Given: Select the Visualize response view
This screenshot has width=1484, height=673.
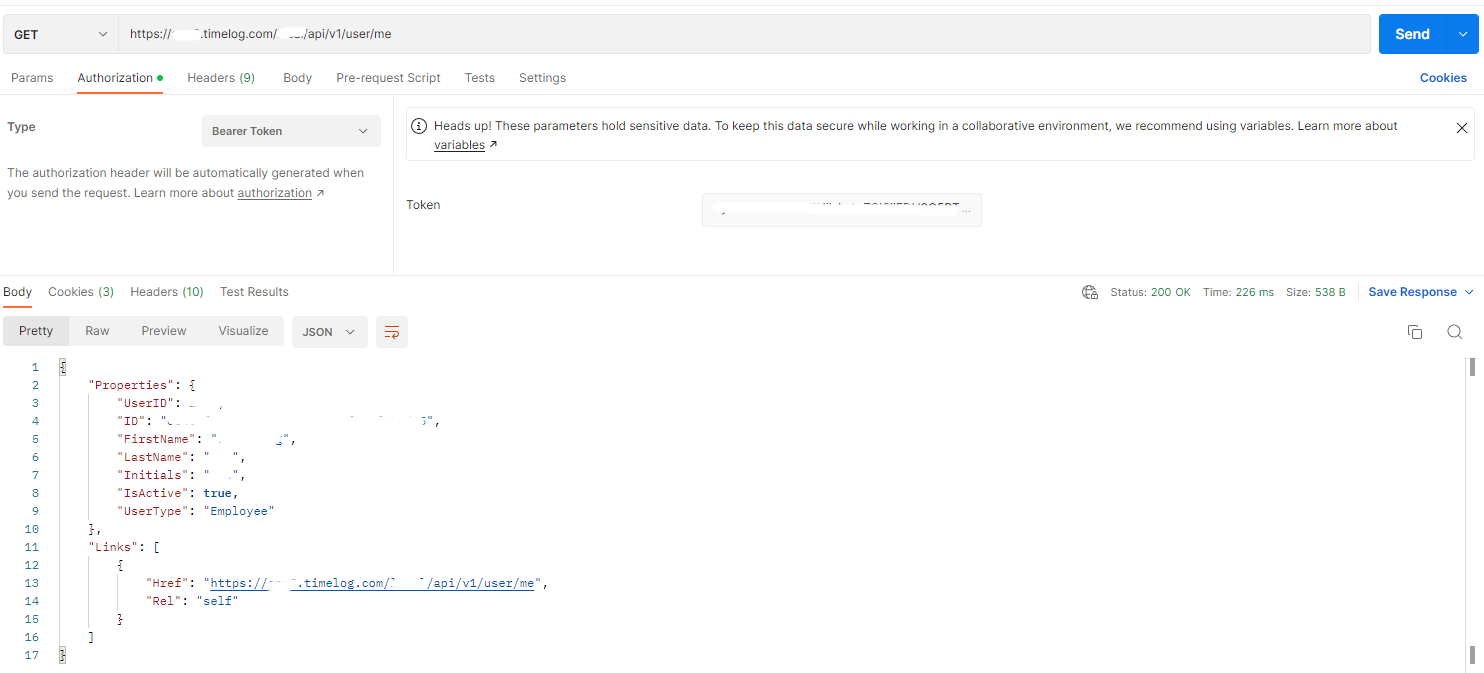Looking at the screenshot, I should click(x=243, y=331).
